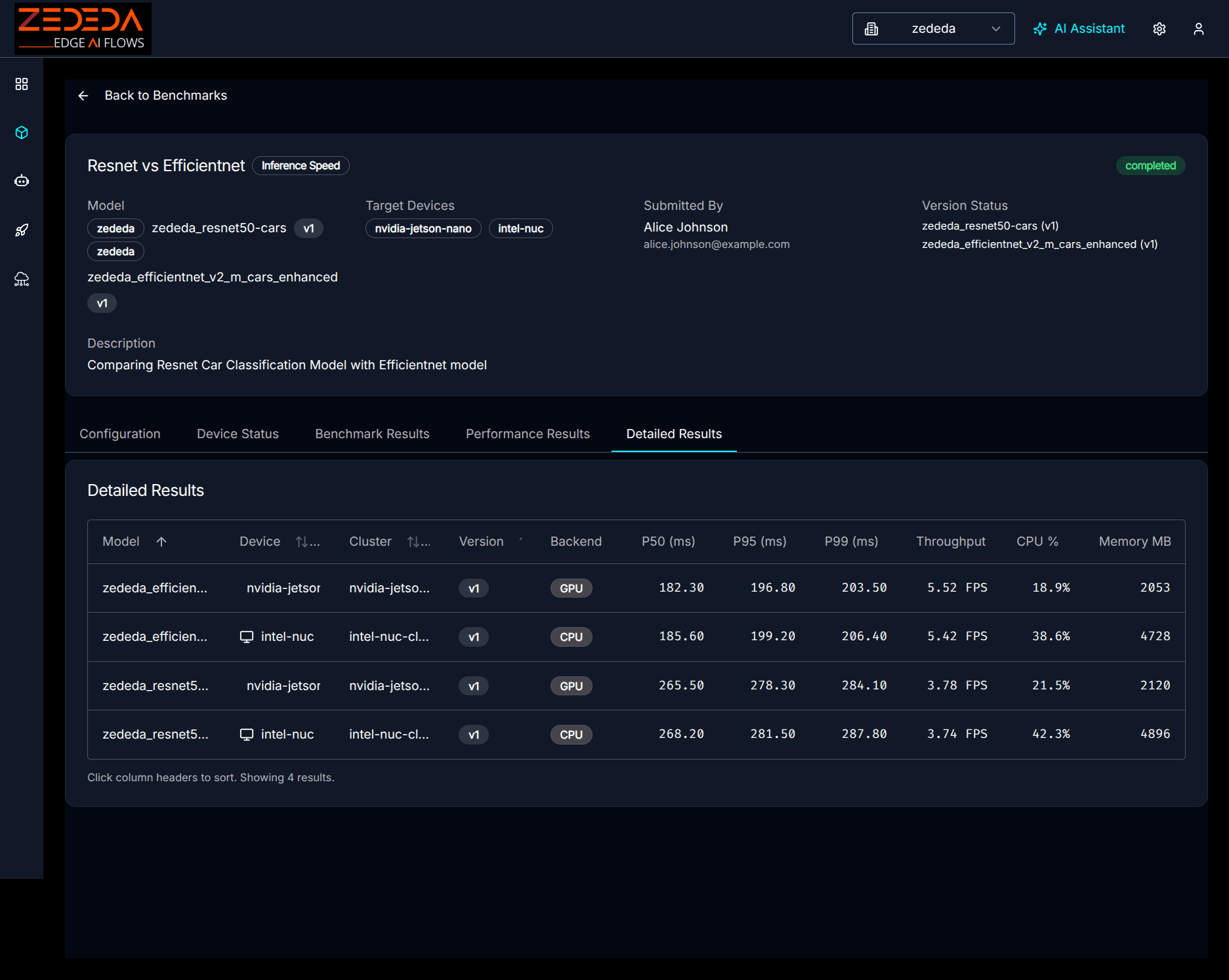This screenshot has width=1229, height=980.
Task: Expand the zededa organization dropdown
Action: pyautogui.click(x=933, y=29)
